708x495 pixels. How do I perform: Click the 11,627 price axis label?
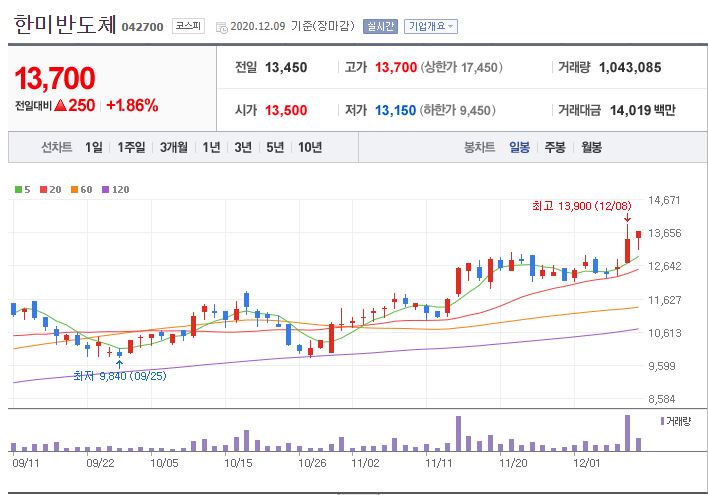click(664, 300)
